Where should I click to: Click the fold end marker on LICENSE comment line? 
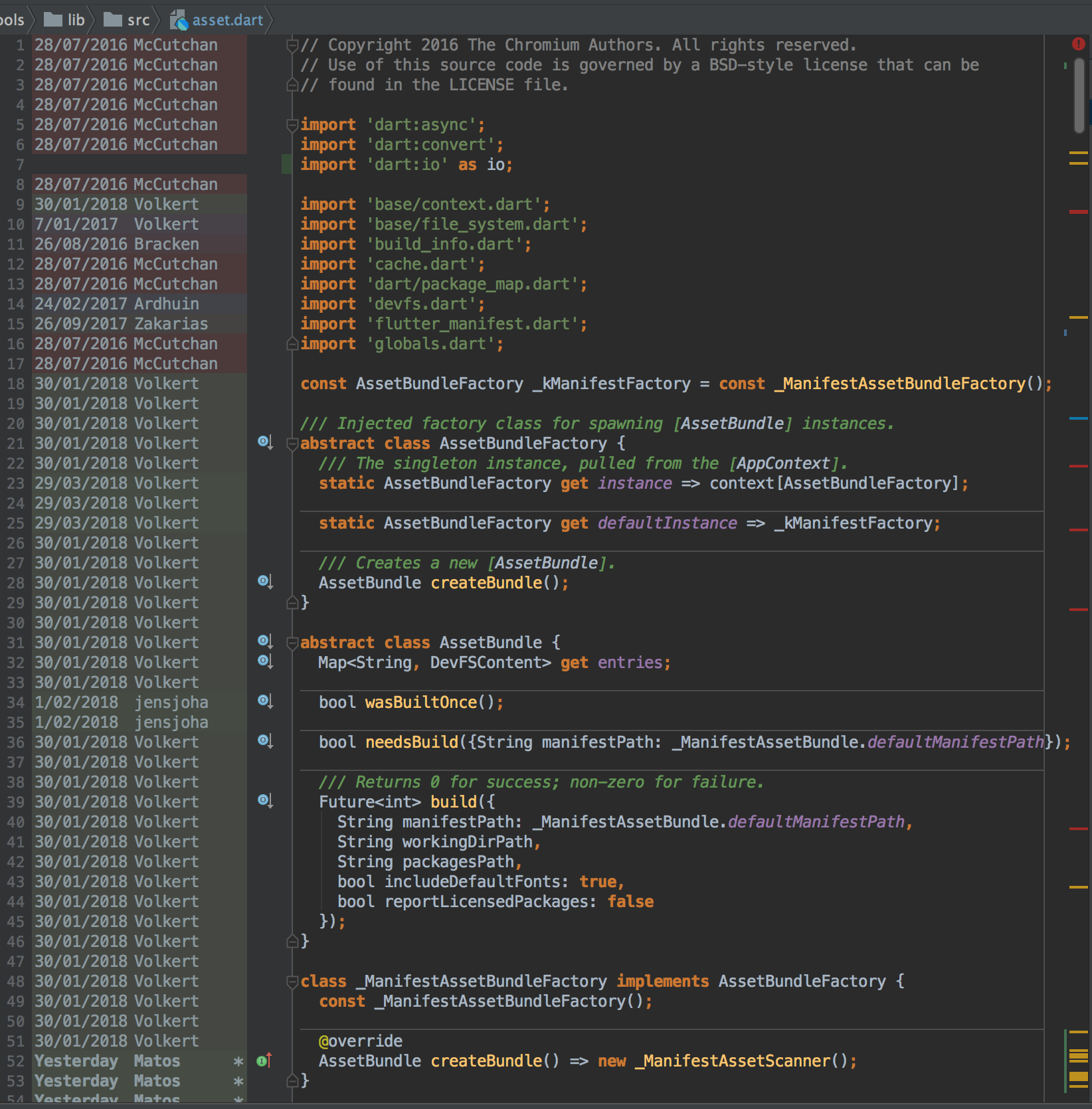[x=292, y=85]
